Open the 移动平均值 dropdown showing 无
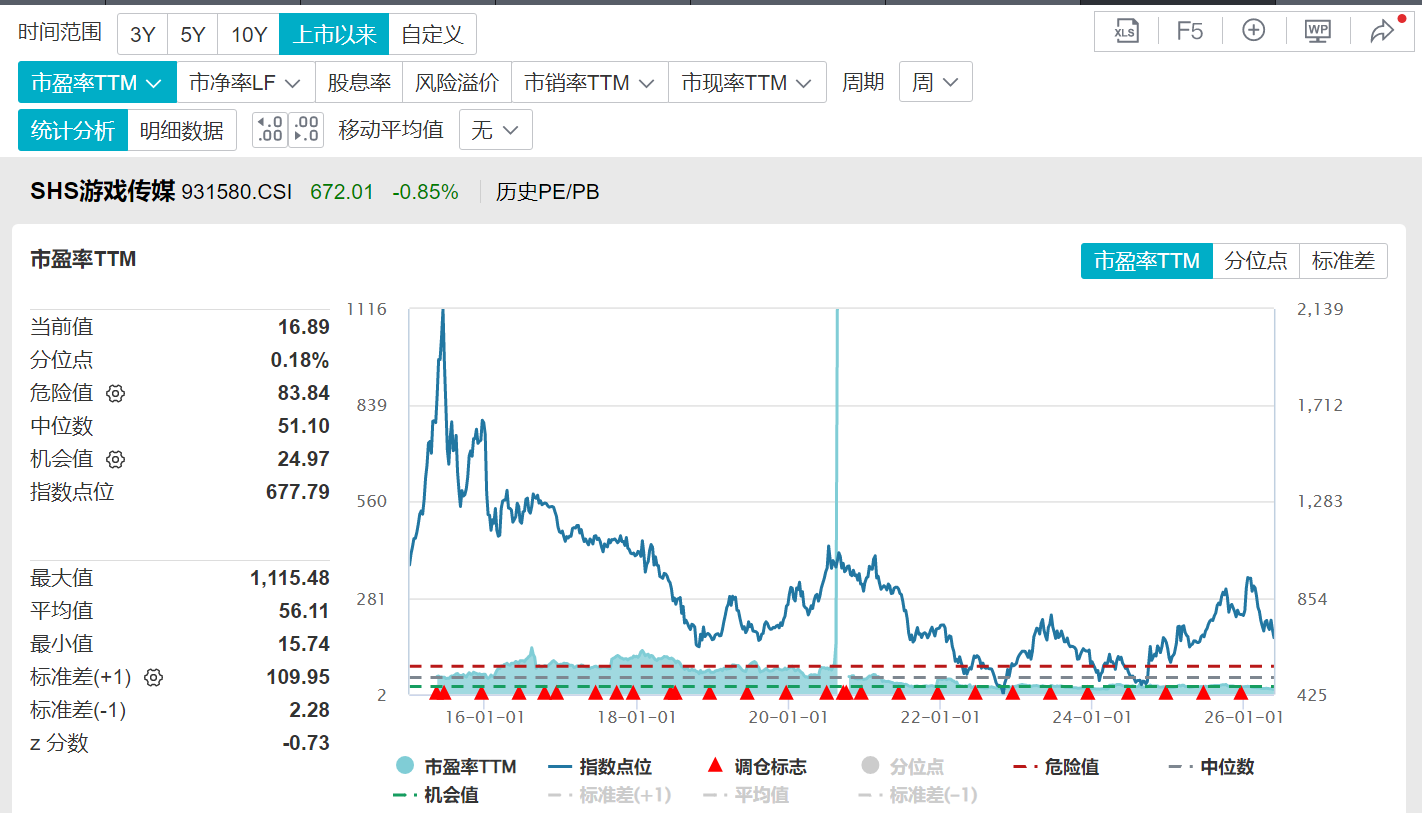This screenshot has height=813, width=1422. tap(495, 130)
